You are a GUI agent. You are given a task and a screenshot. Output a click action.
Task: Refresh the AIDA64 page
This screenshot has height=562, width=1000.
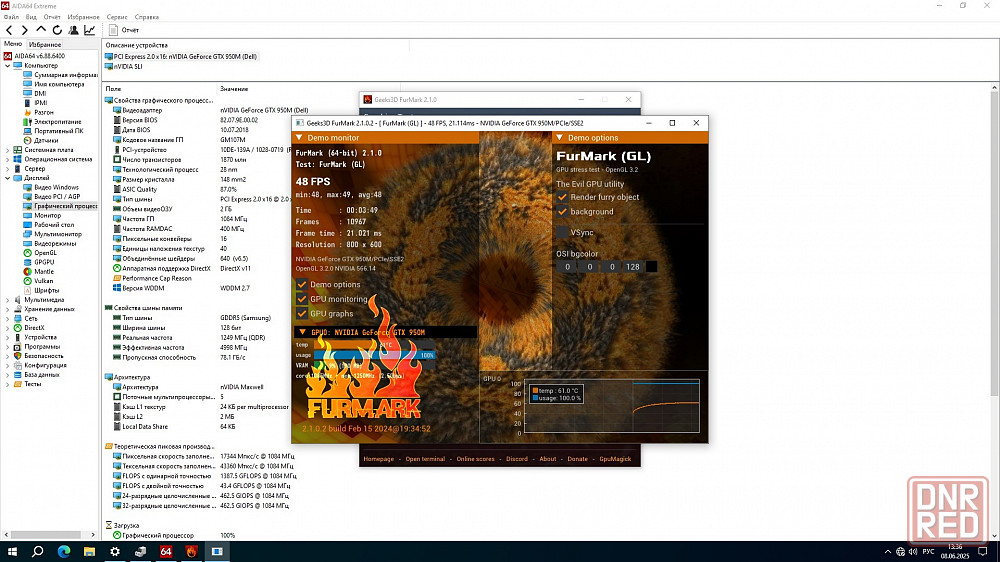57,30
